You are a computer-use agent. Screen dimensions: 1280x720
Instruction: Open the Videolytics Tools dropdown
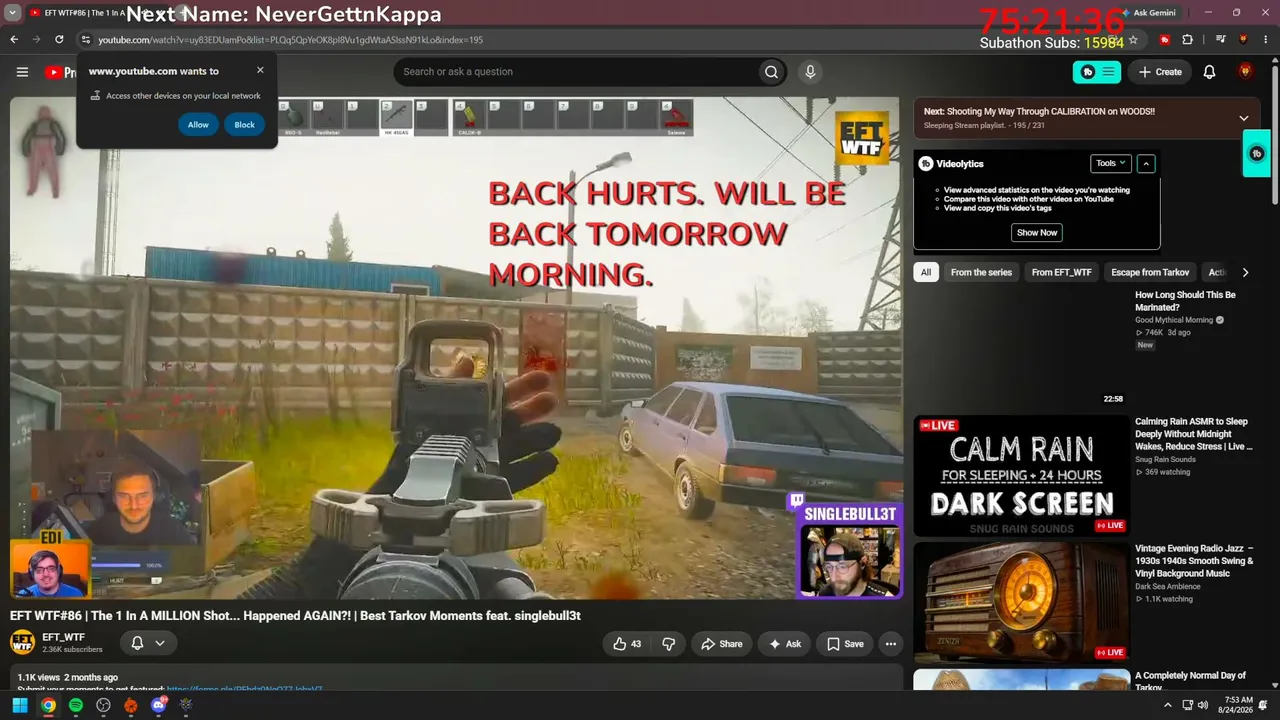pos(1110,163)
